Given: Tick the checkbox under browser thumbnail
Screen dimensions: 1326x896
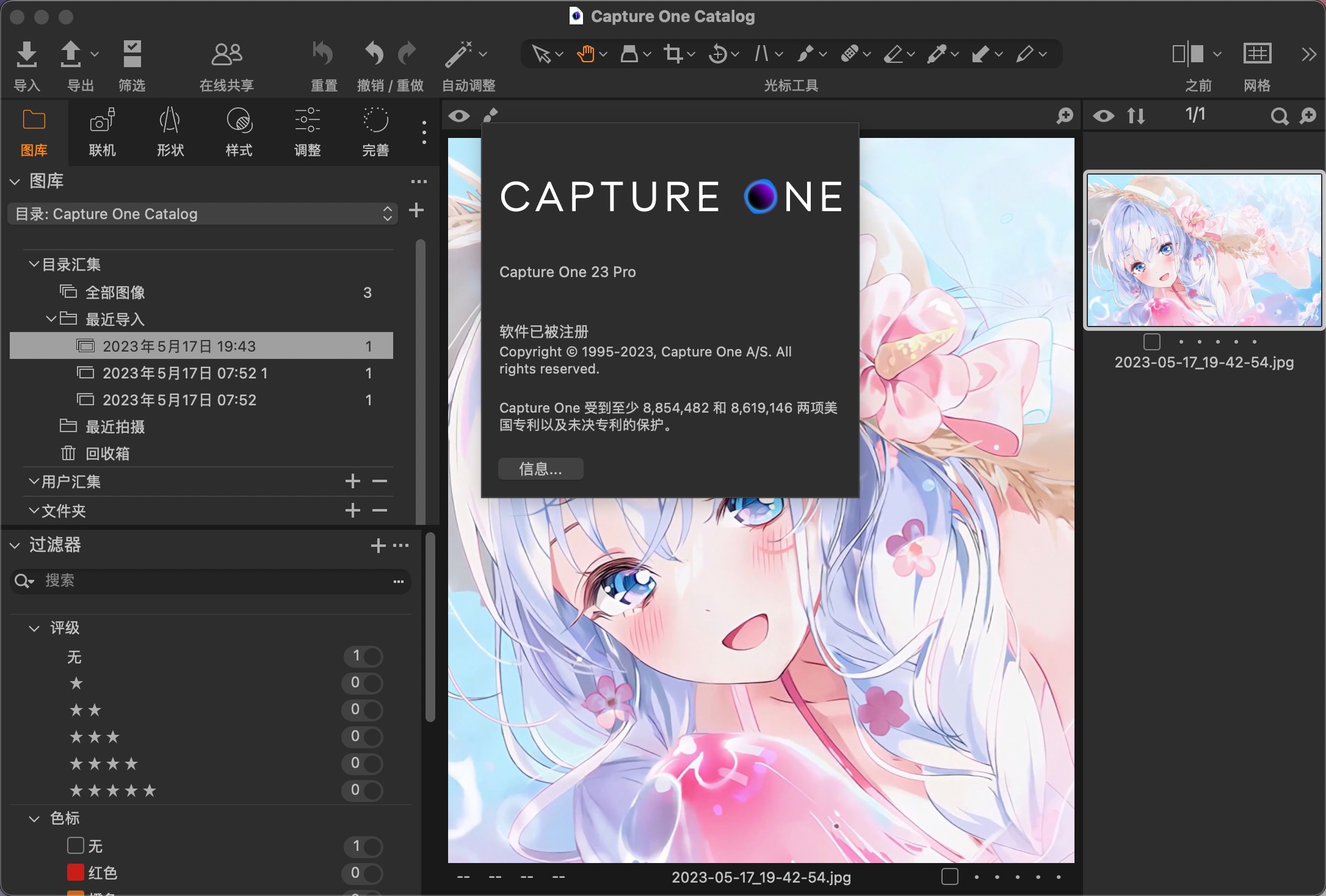Looking at the screenshot, I should coord(1152,342).
